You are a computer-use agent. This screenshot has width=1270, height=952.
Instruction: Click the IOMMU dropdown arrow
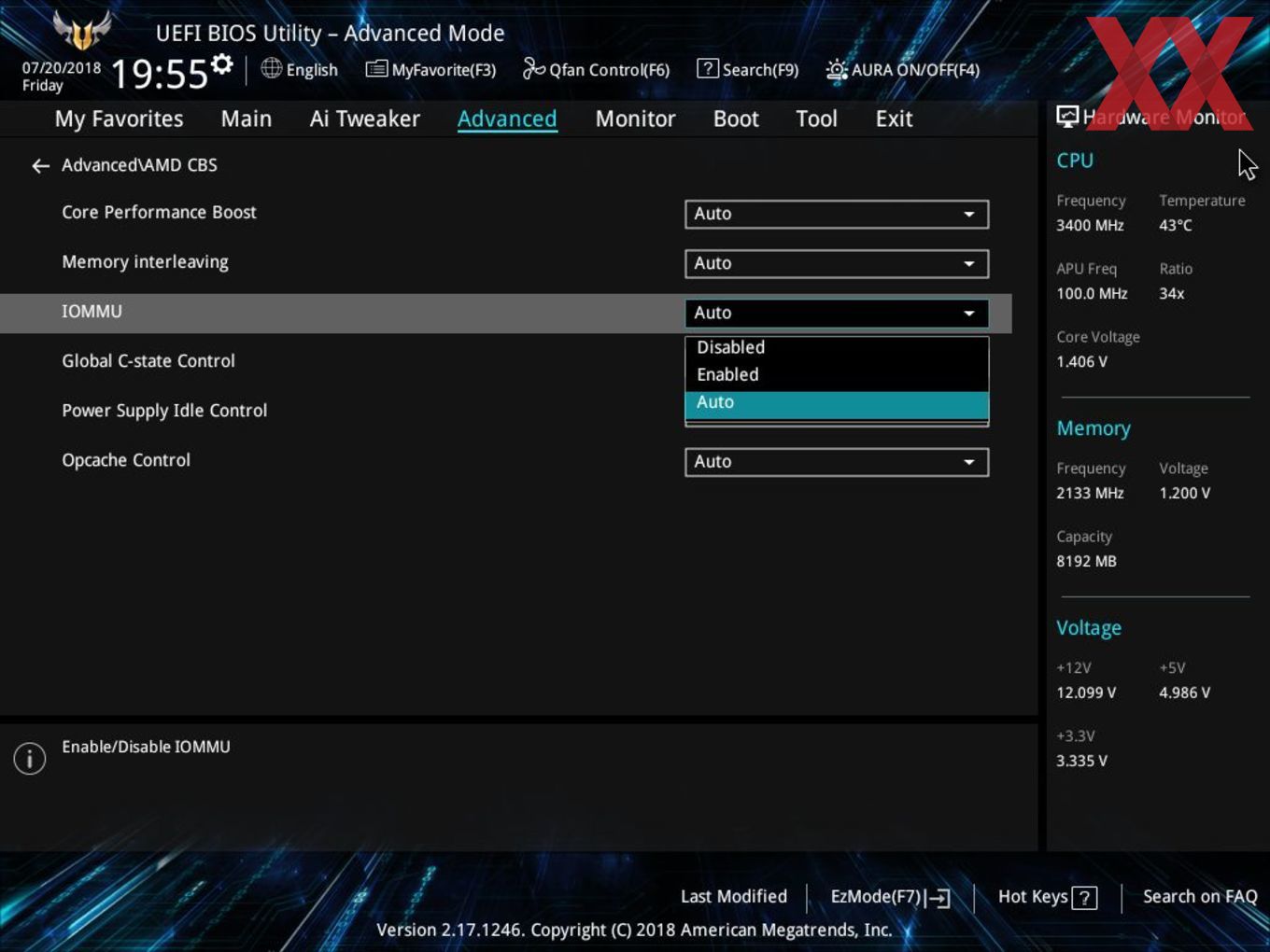point(969,314)
